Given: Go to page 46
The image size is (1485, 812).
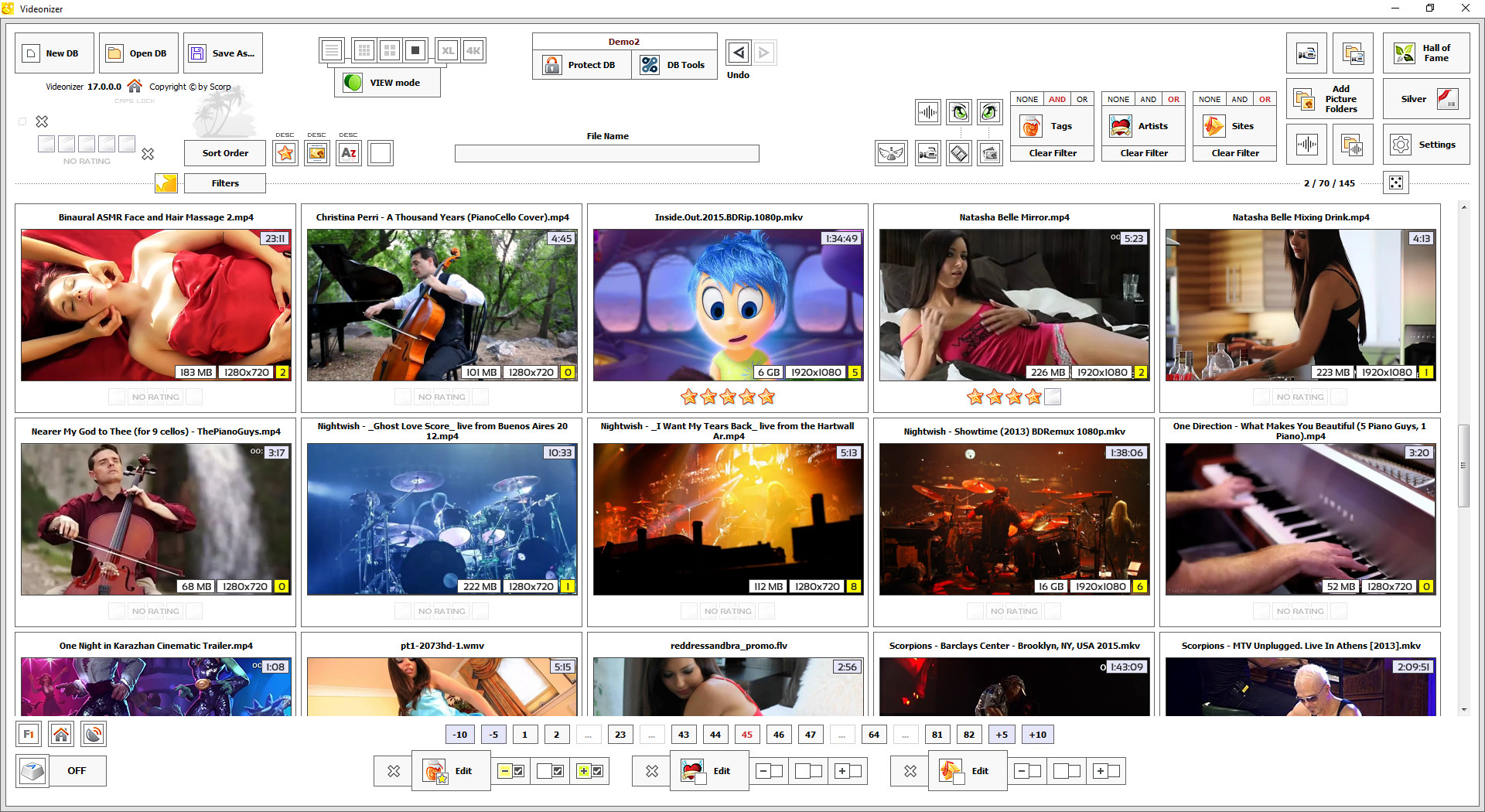Looking at the screenshot, I should 779,735.
